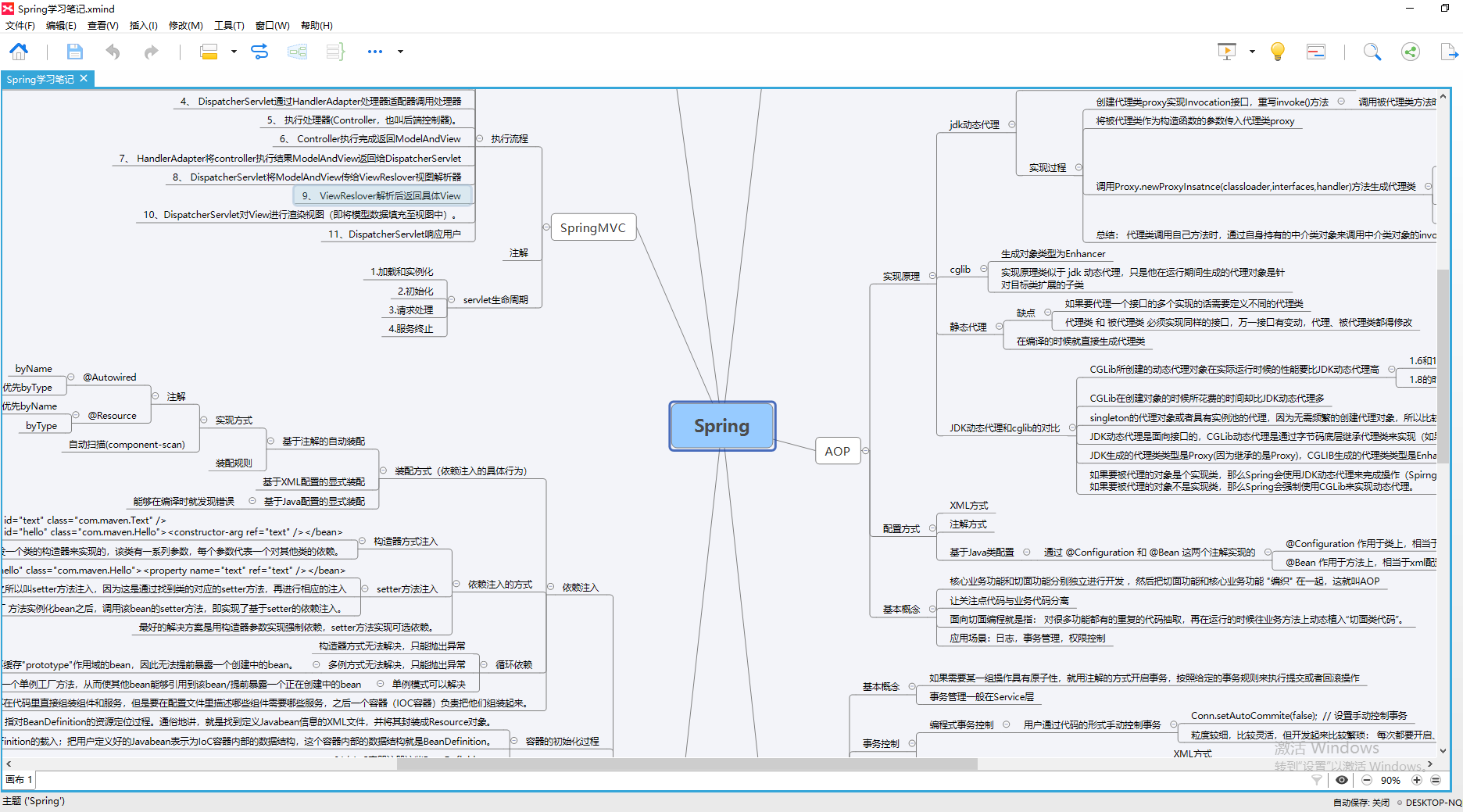The width and height of the screenshot is (1463, 812).
Task: Select the AOP topic node
Action: coord(837,451)
